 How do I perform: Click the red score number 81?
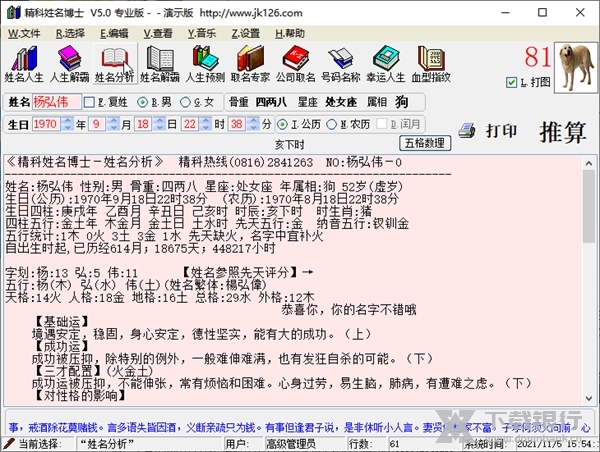coord(538,57)
